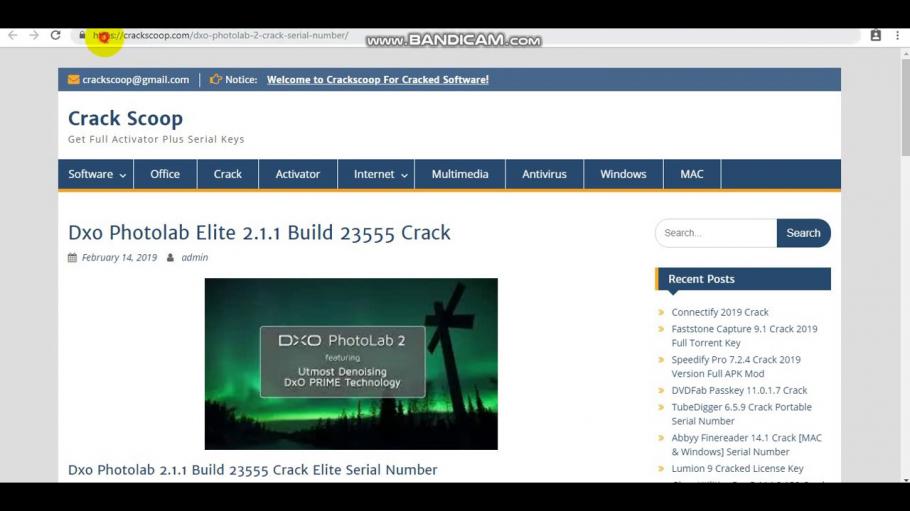Image resolution: width=910 pixels, height=511 pixels.
Task: Expand the Software menu dropdown
Action: pyautogui.click(x=96, y=174)
